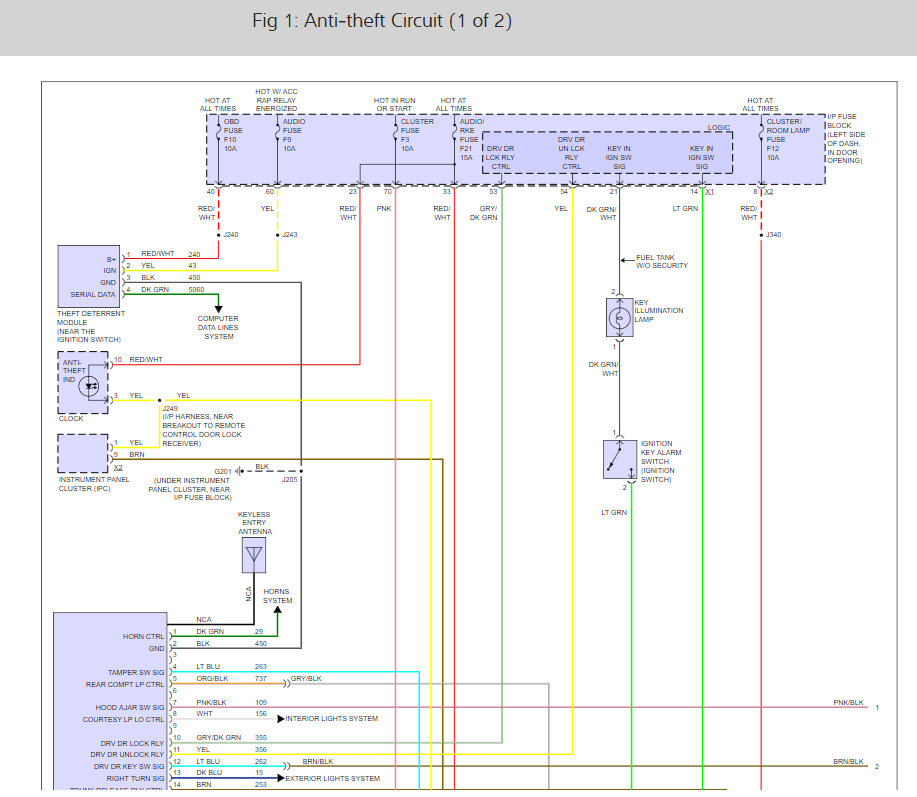The height and width of the screenshot is (797, 917).
Task: Click the 'AUDIO/RKE FUSE F21 15A' label
Action: 471,140
